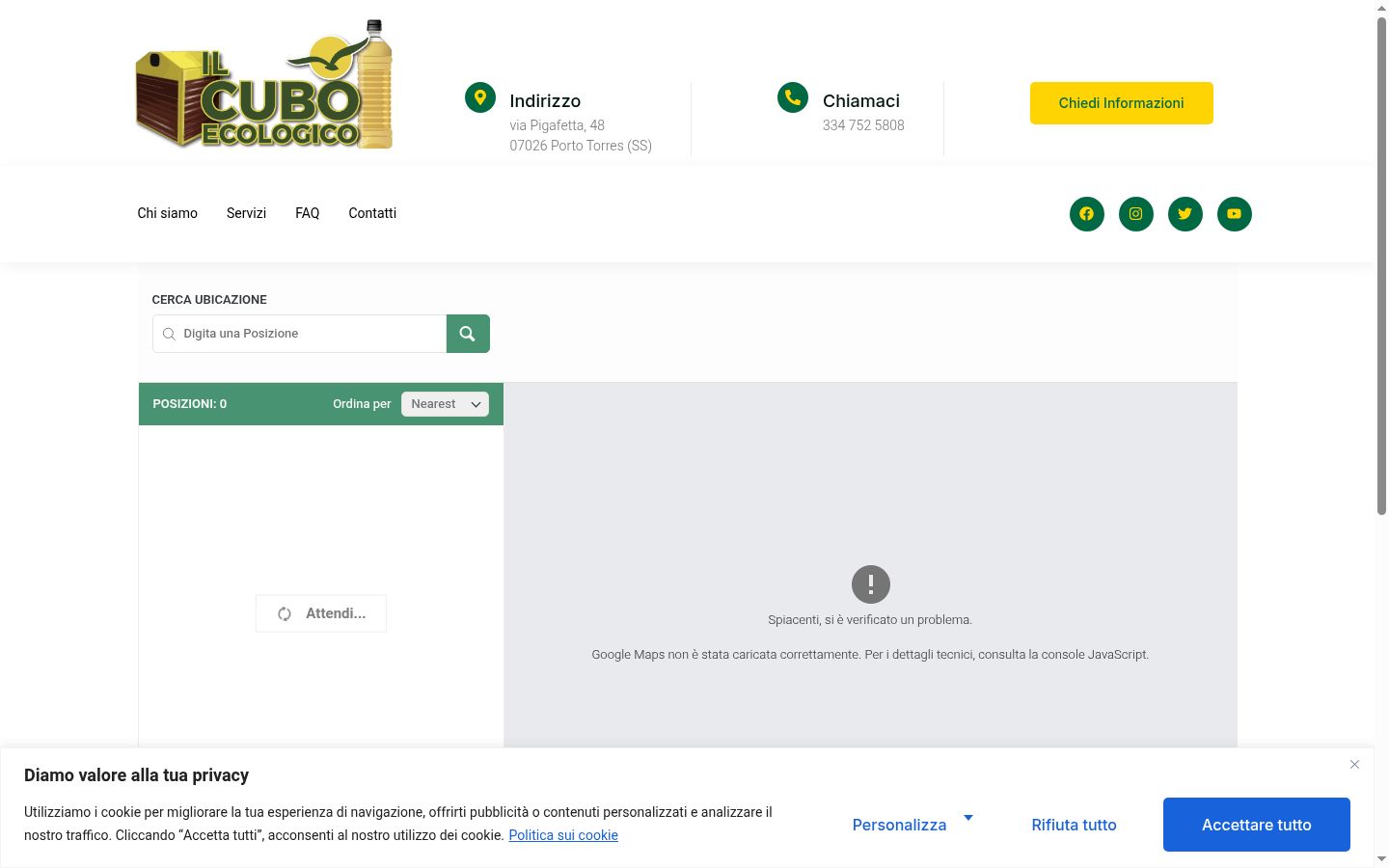The height and width of the screenshot is (868, 1389).
Task: Open the Instagram social icon
Action: [x=1135, y=214]
